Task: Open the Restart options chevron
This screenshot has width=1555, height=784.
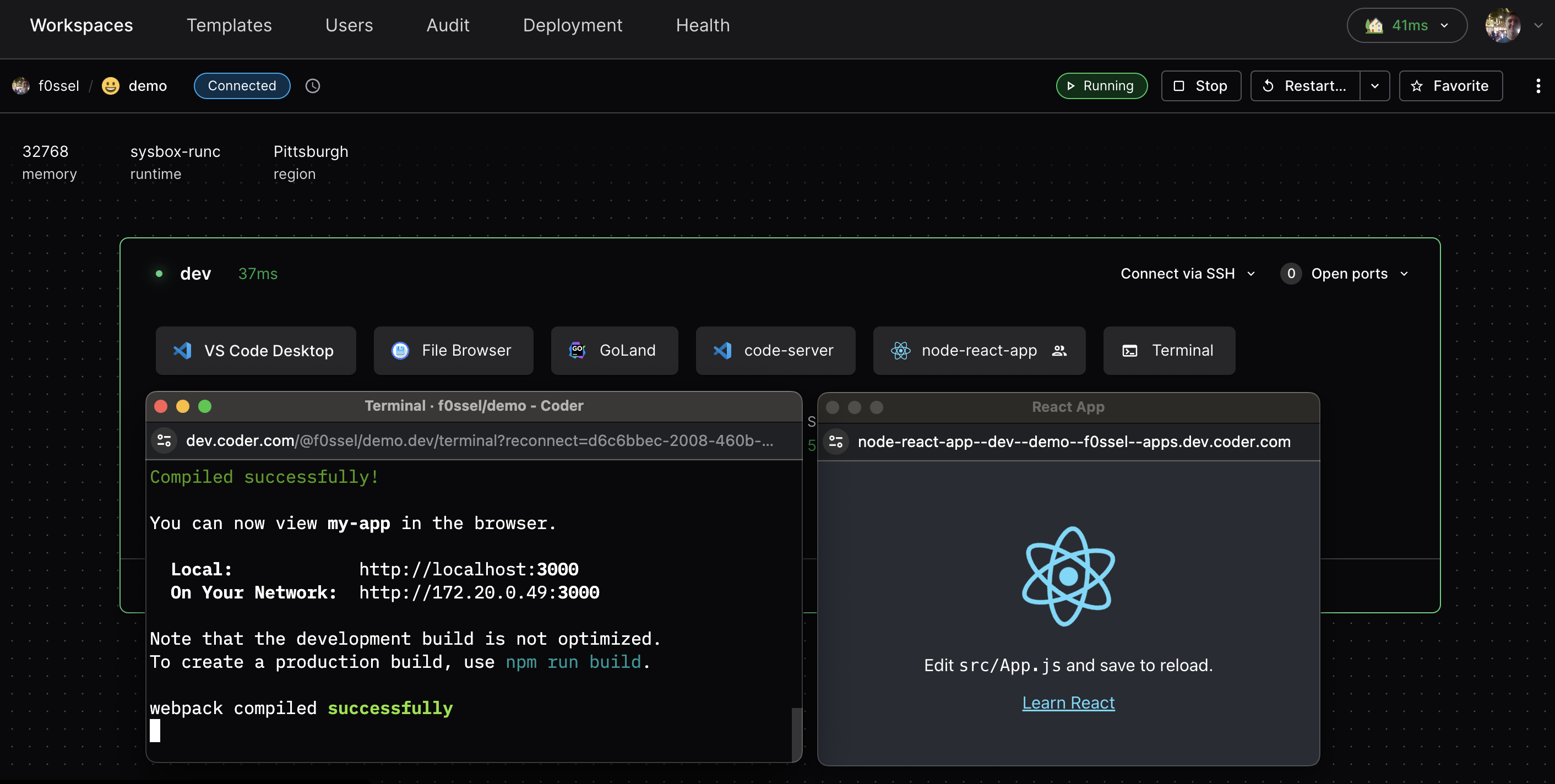Action: [1374, 86]
